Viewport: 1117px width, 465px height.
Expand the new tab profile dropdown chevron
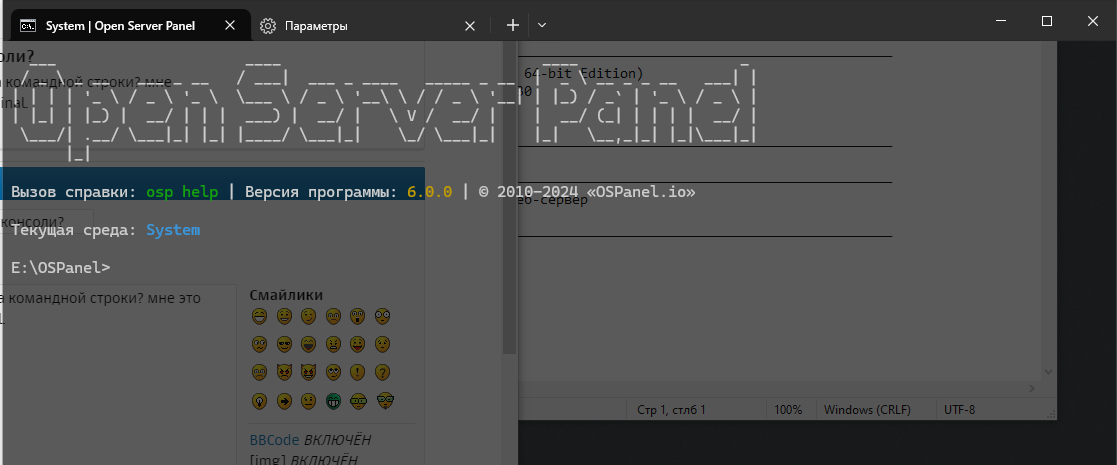(541, 26)
